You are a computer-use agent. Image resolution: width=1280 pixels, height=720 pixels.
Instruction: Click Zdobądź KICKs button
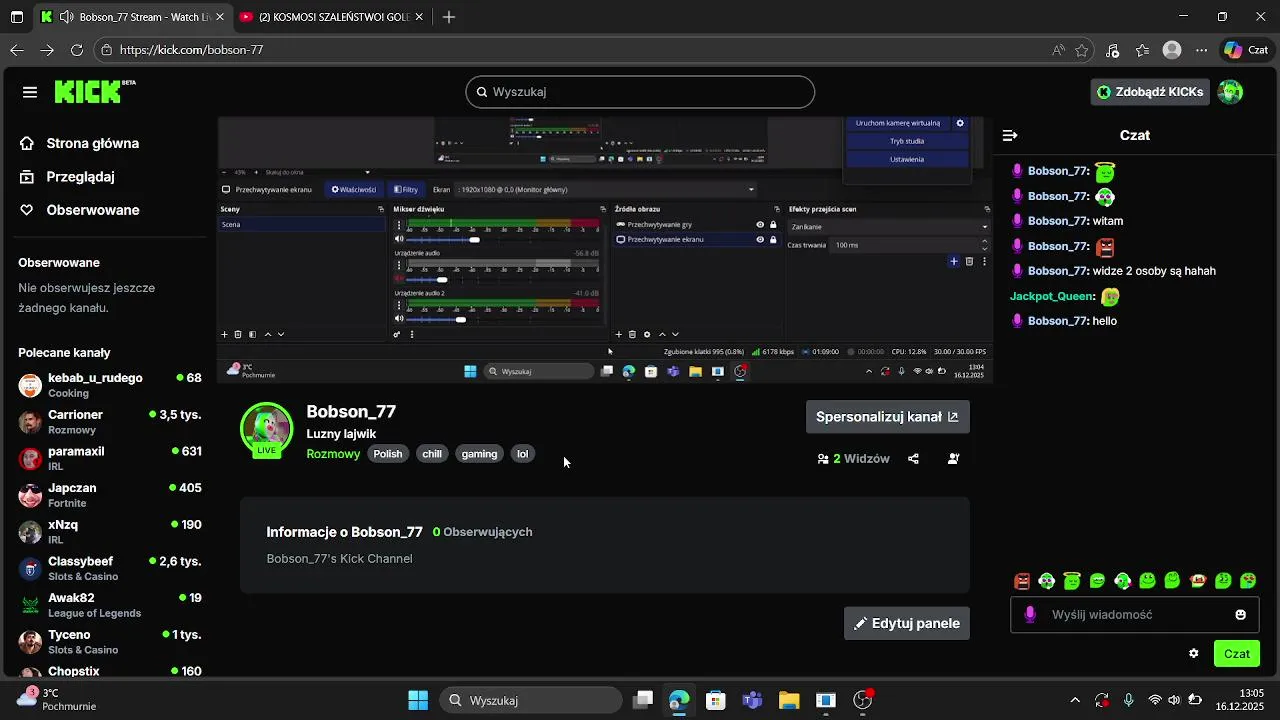[x=1150, y=92]
